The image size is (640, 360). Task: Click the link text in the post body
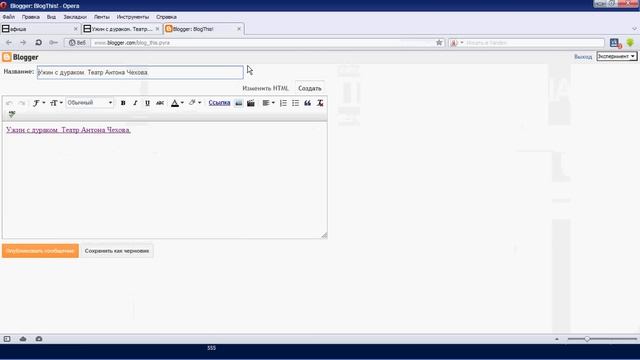[x=68, y=130]
